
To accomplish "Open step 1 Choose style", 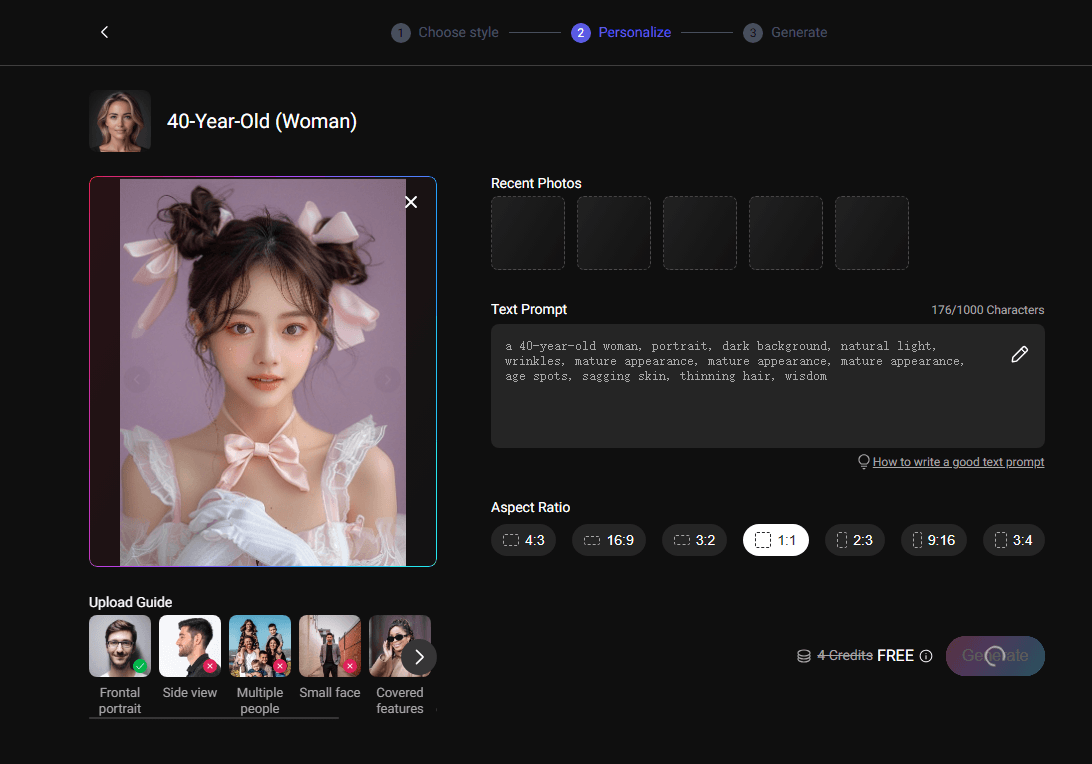I will point(445,32).
